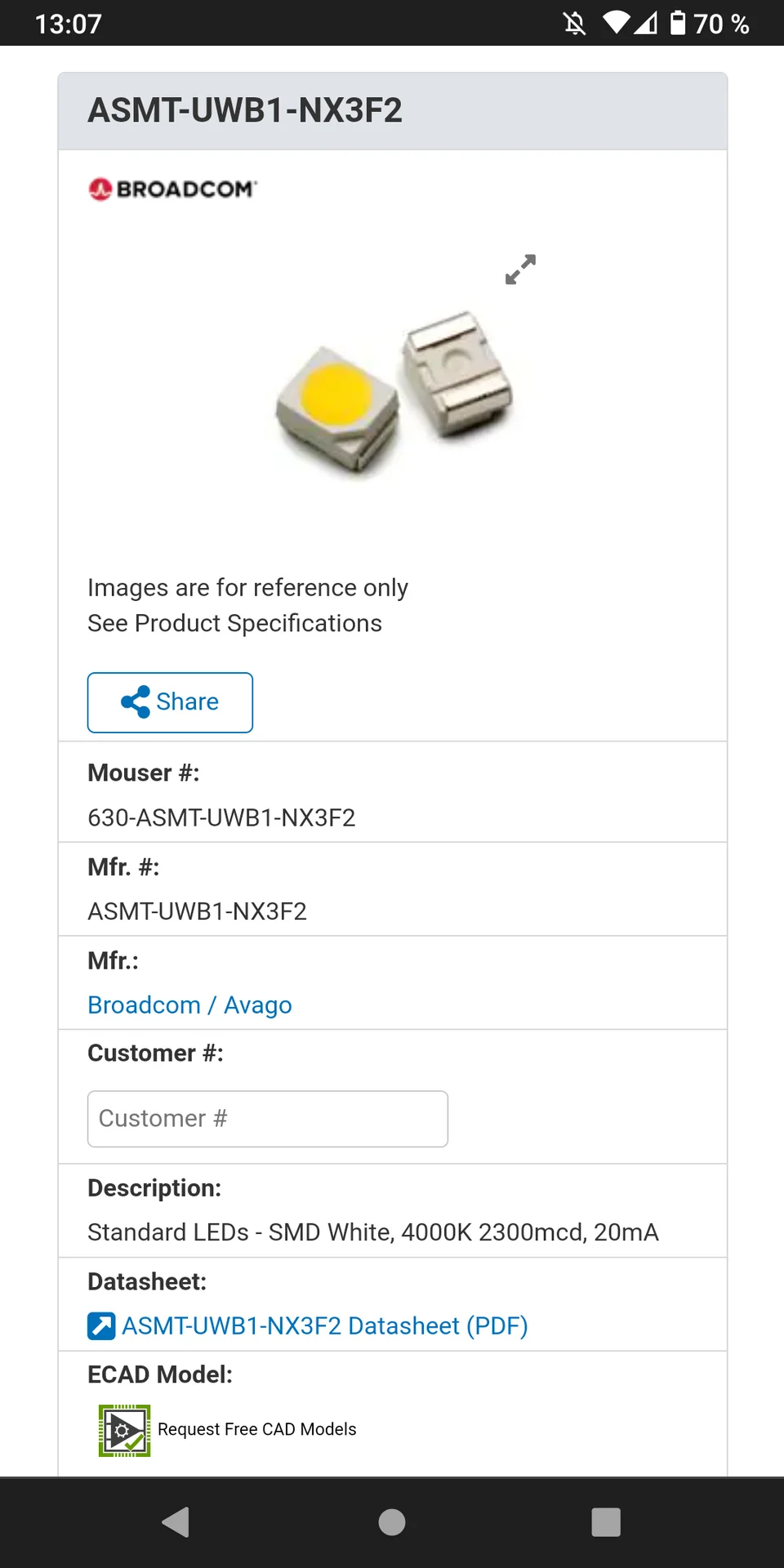Tap Request Free CAD Models
Image resolution: width=784 pixels, height=1568 pixels.
point(256,1429)
